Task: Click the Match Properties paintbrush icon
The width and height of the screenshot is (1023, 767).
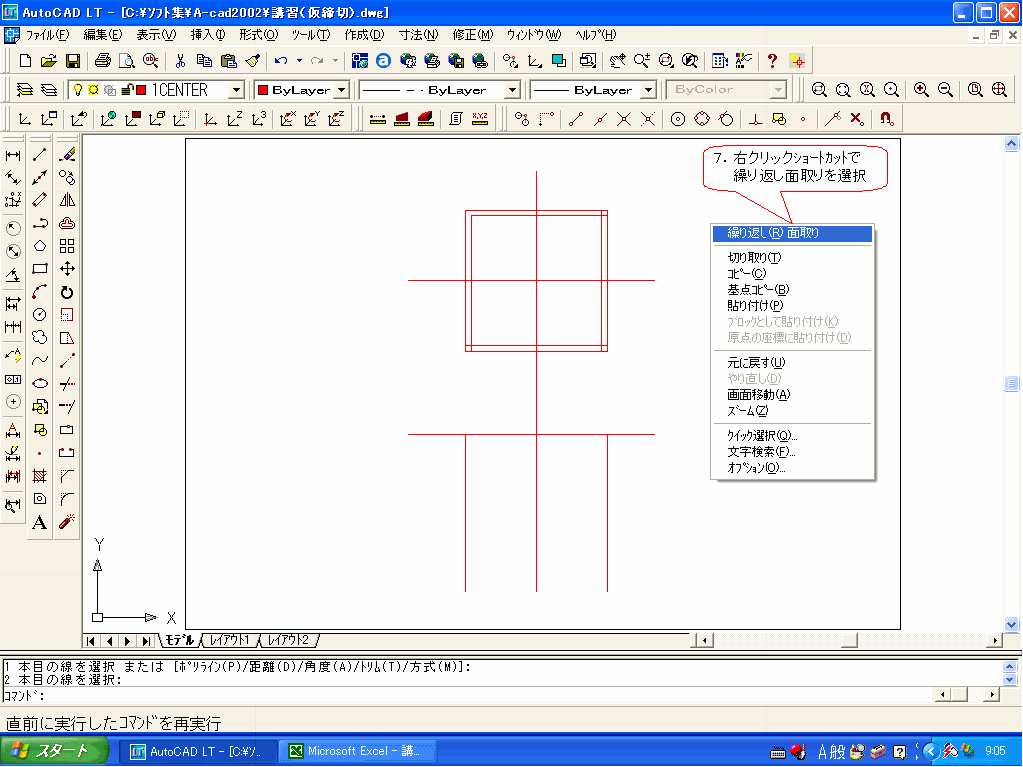Action: [252, 61]
